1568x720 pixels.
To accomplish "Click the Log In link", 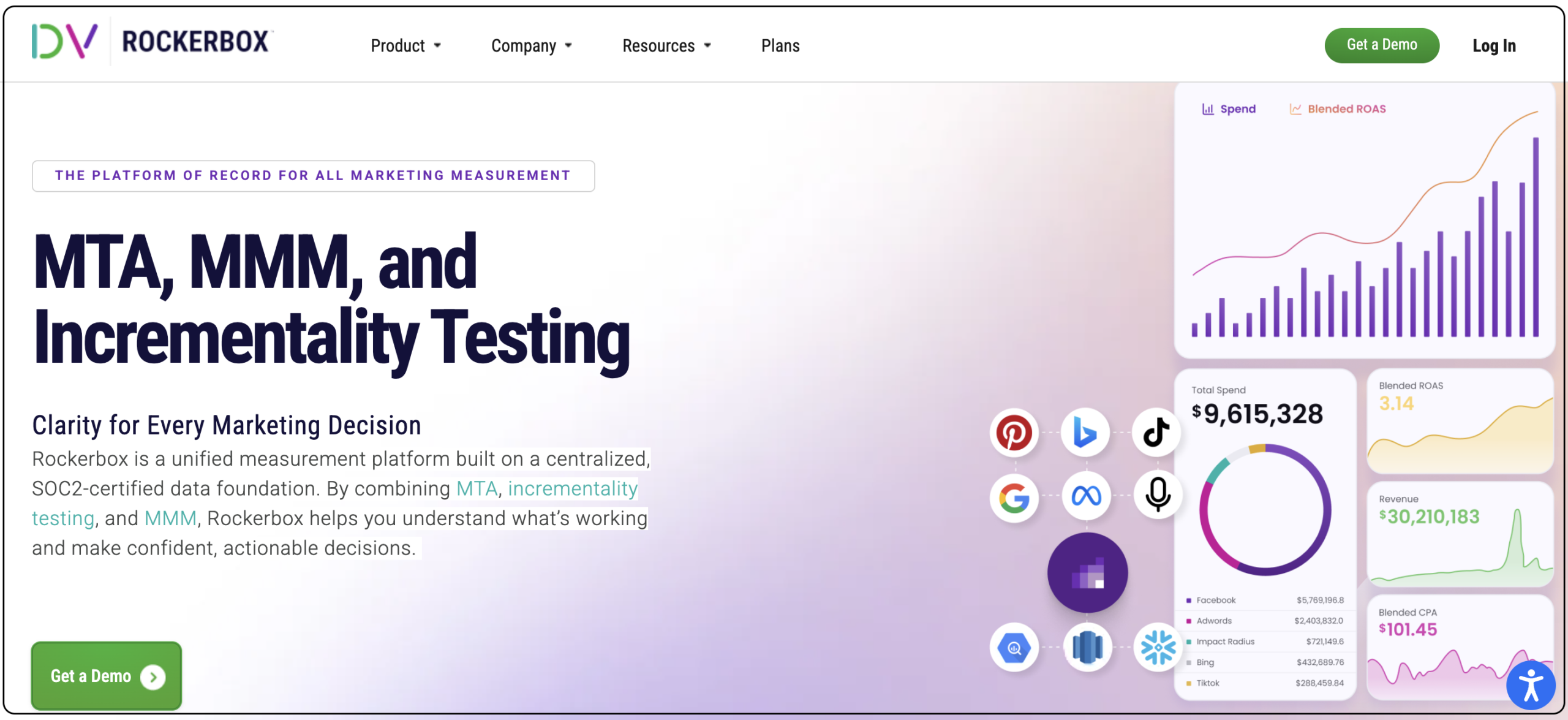I will [1494, 45].
